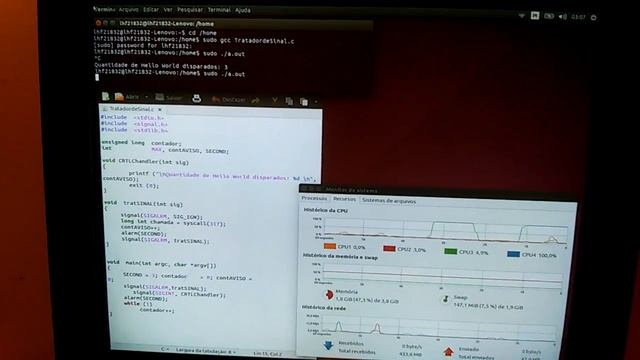Click the CPU3 green color swatch

[451, 251]
